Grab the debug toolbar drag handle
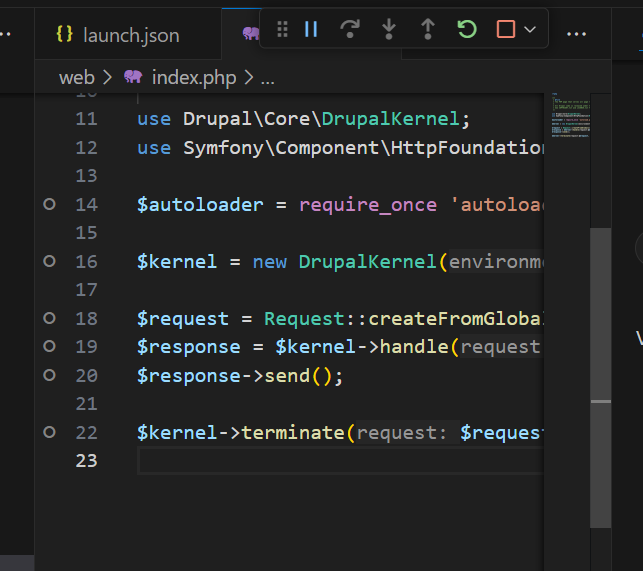This screenshot has width=643, height=571. click(282, 29)
